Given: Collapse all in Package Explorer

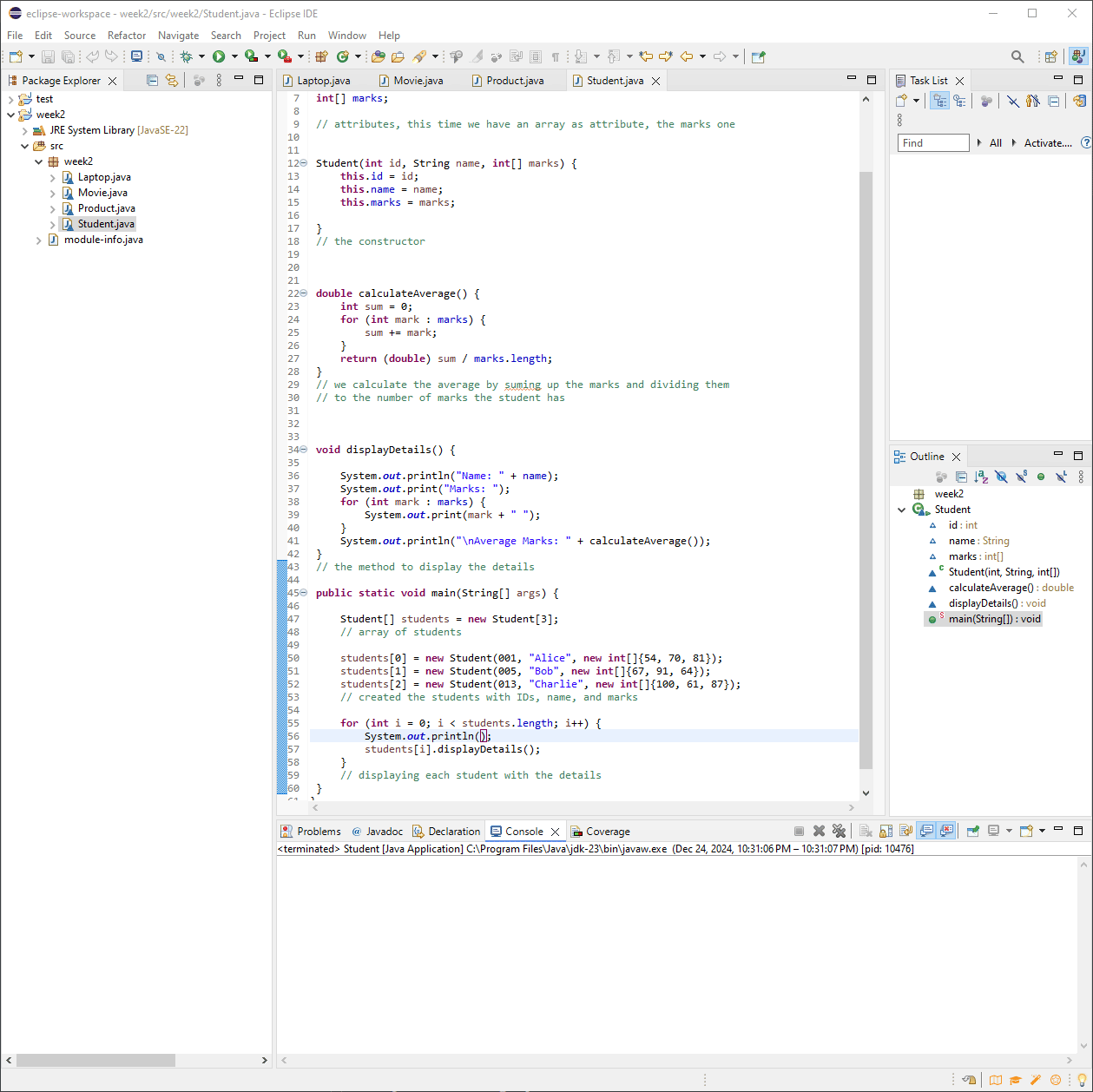Looking at the screenshot, I should [153, 80].
